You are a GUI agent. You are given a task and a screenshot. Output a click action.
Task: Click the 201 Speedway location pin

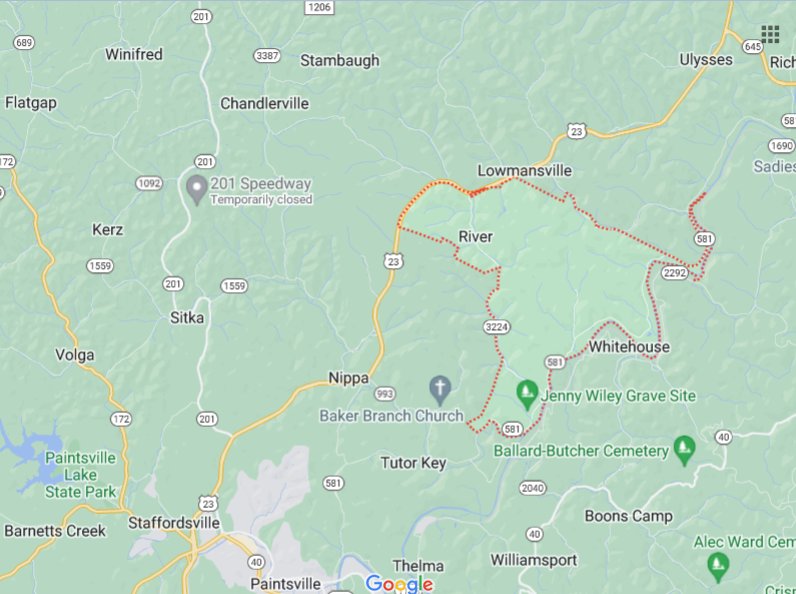196,190
